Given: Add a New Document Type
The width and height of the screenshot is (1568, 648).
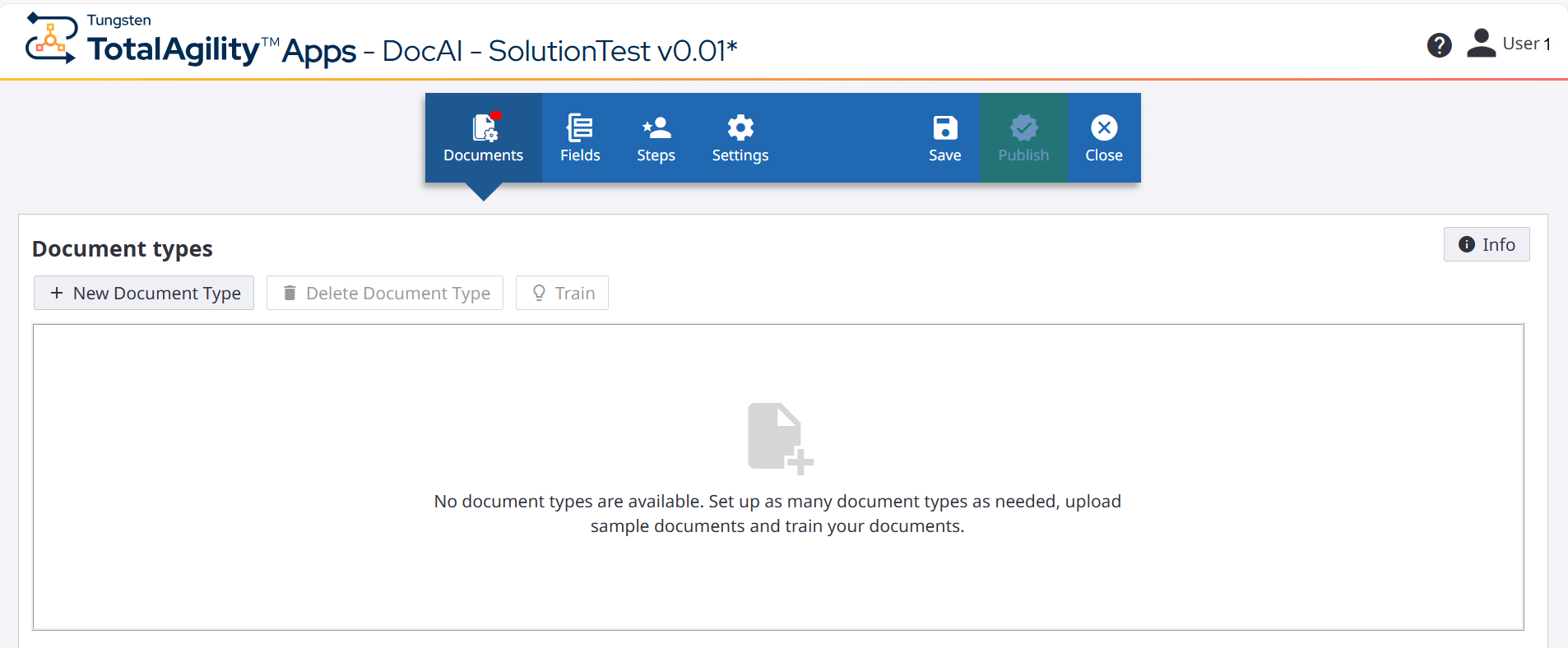Looking at the screenshot, I should pos(144,293).
